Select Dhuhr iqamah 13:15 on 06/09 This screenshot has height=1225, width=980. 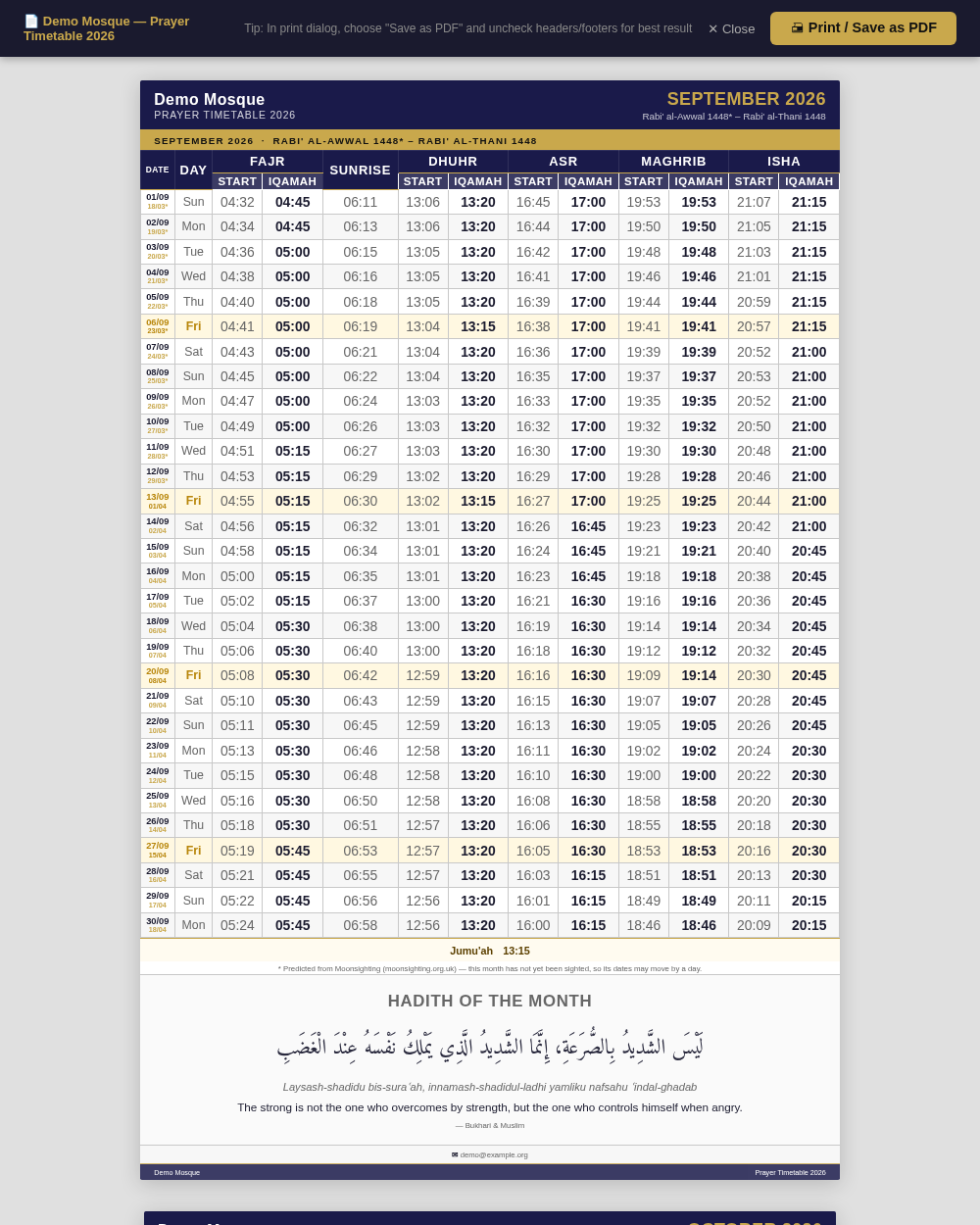pos(478,326)
